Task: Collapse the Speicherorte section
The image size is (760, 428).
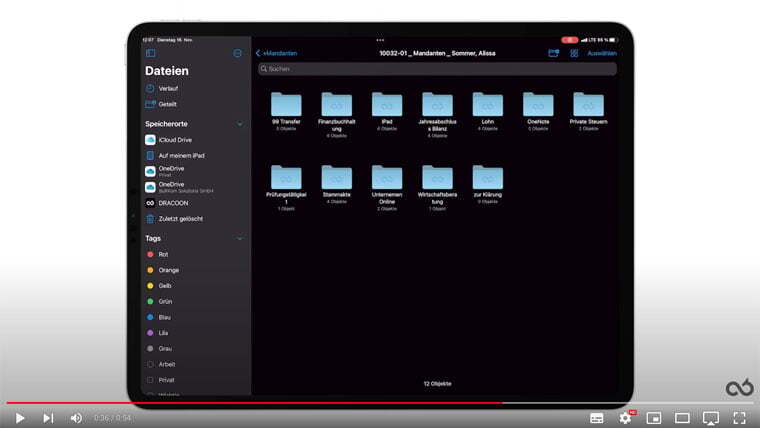Action: pos(239,124)
